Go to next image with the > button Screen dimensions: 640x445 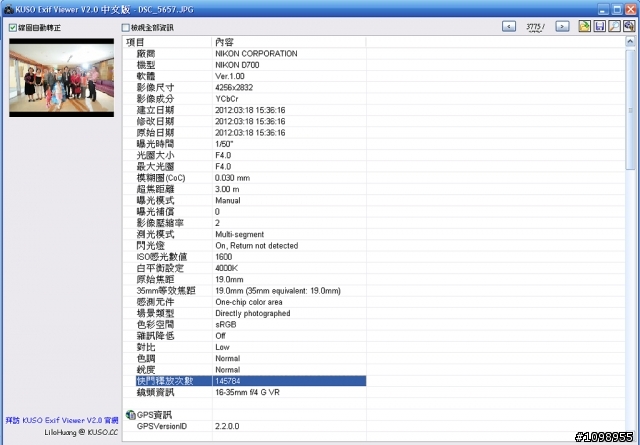click(562, 27)
